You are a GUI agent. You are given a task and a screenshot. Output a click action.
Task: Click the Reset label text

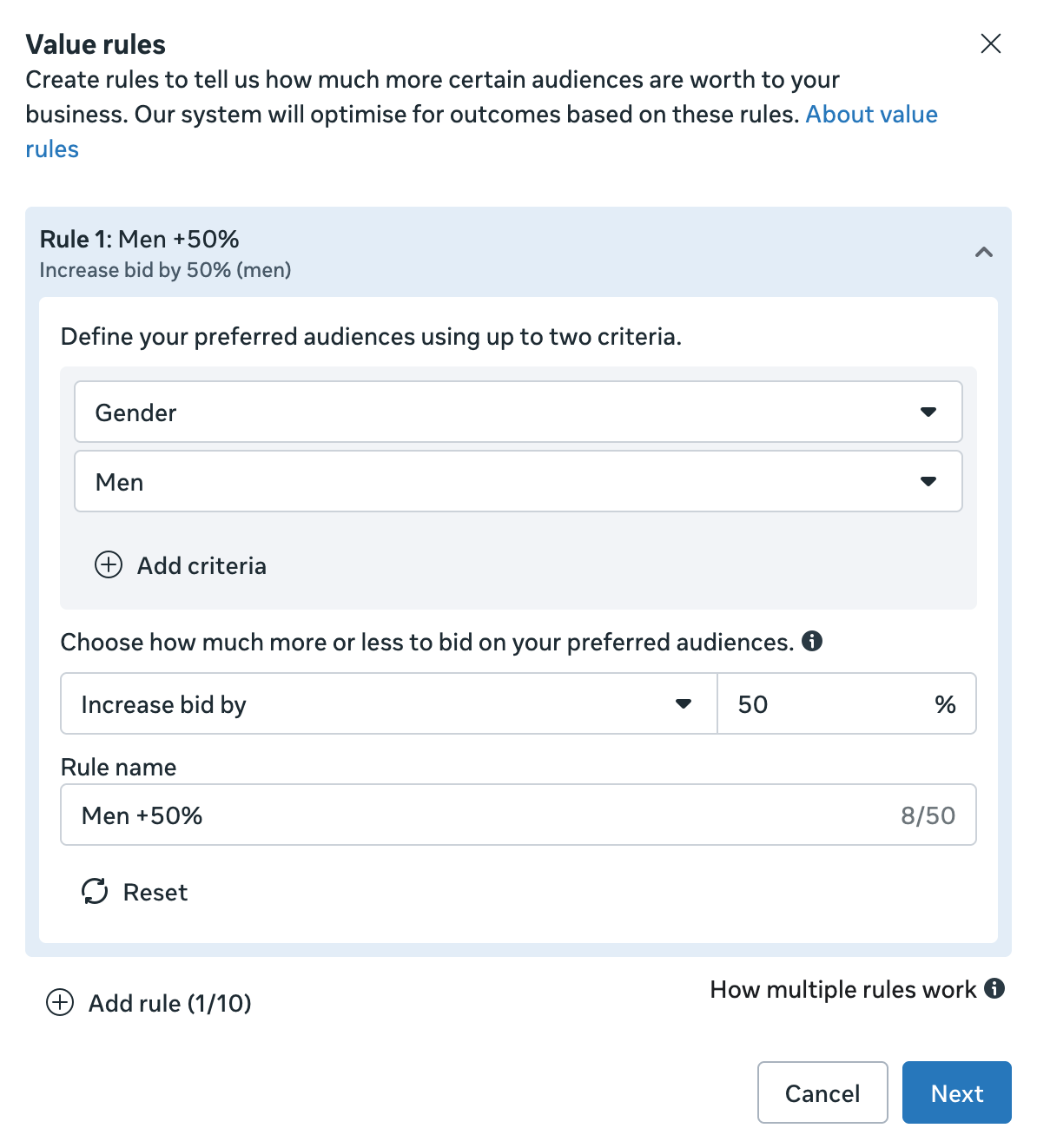[x=155, y=893]
